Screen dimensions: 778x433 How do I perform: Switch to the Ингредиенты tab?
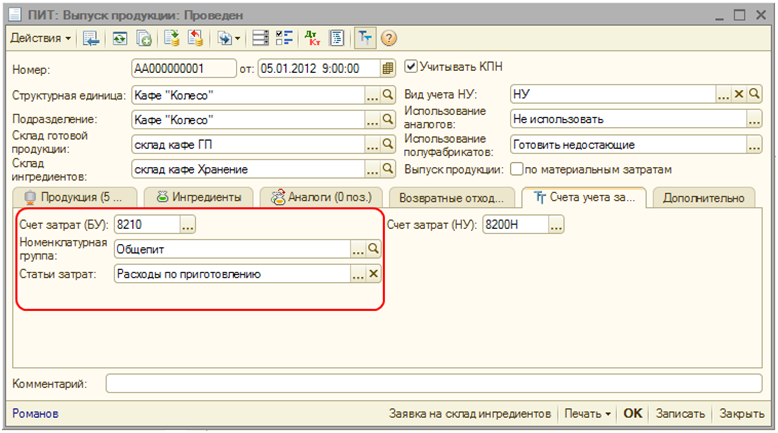[199, 197]
